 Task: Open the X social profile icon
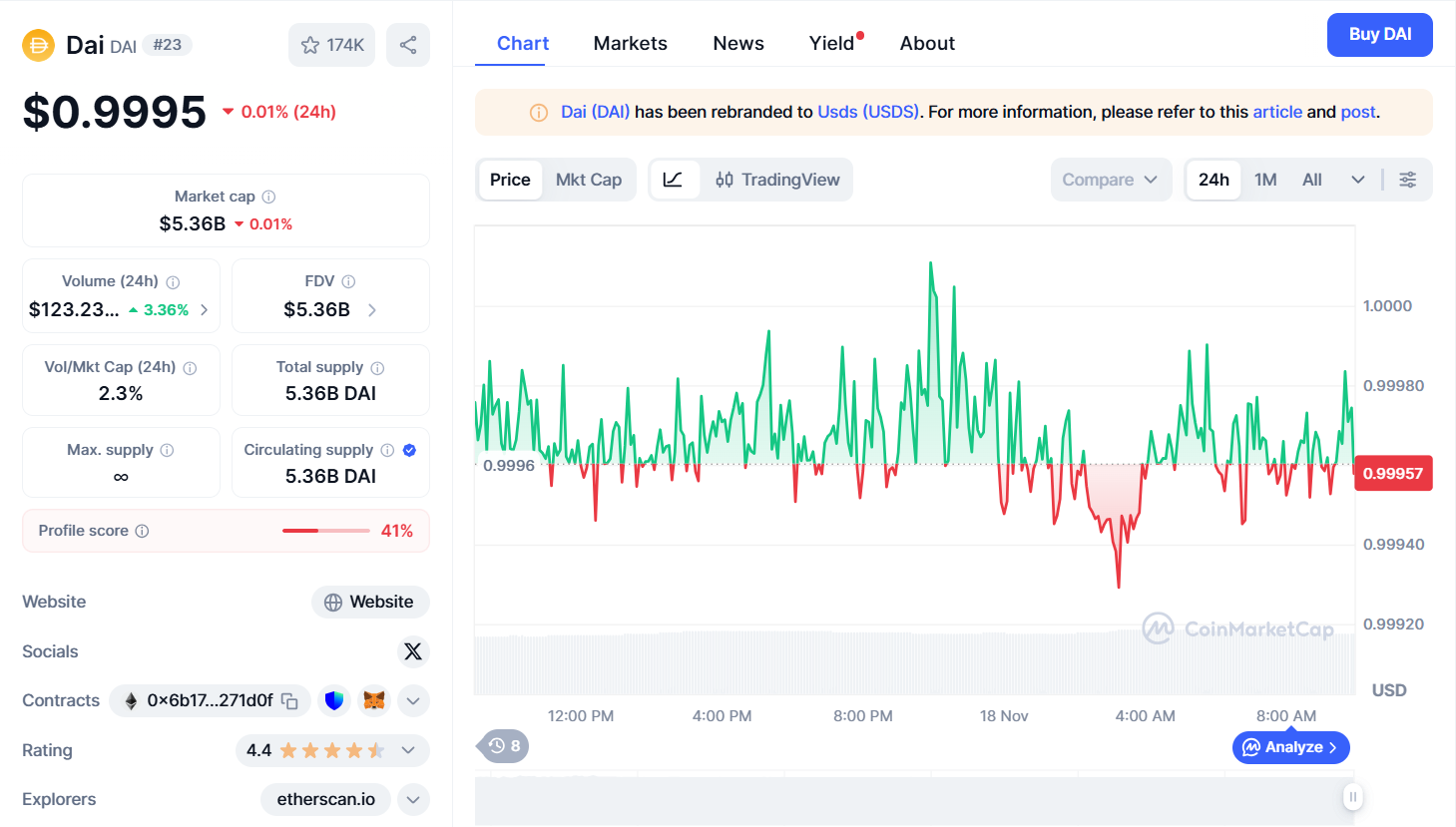[x=412, y=651]
